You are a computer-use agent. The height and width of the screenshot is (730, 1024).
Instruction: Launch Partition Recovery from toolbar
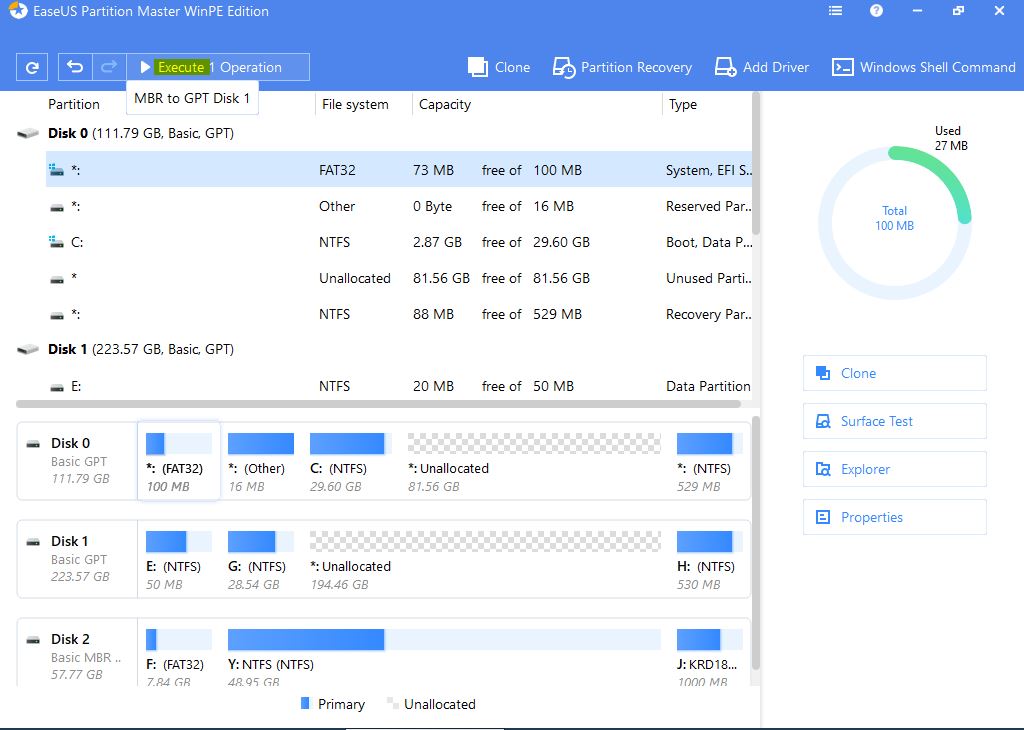pyautogui.click(x=622, y=67)
